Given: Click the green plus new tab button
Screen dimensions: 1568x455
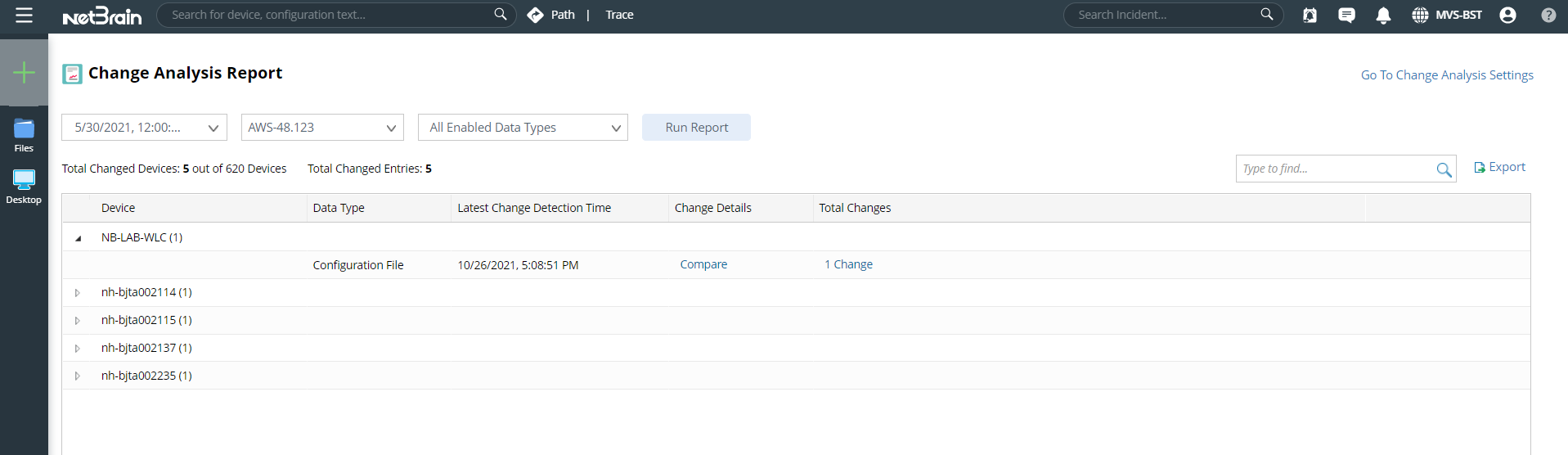Looking at the screenshot, I should pos(24,72).
